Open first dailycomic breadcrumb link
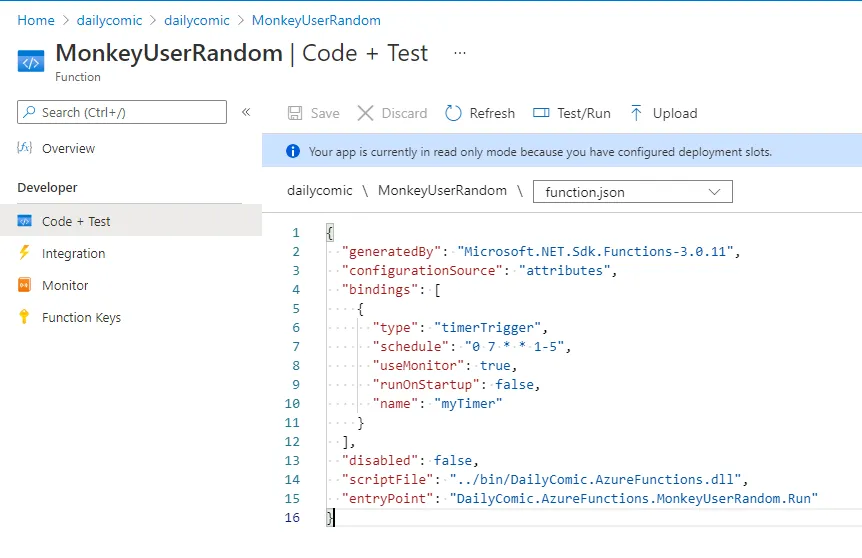Image resolution: width=862 pixels, height=558 pixels. [109, 20]
